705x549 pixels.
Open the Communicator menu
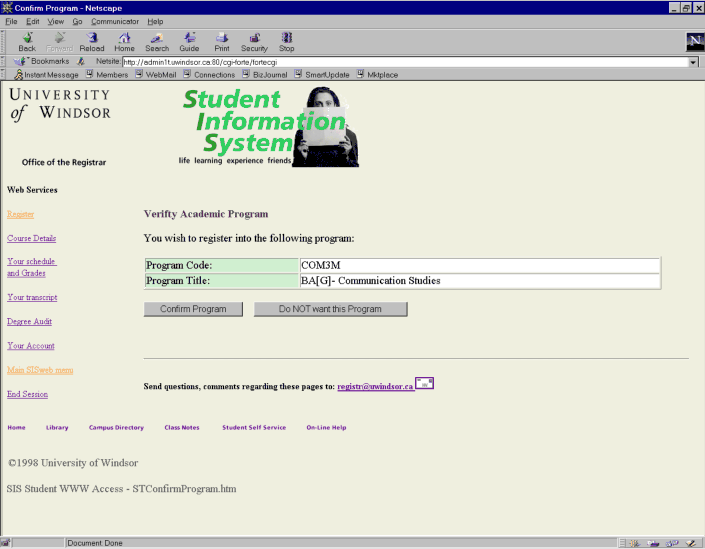pyautogui.click(x=114, y=21)
